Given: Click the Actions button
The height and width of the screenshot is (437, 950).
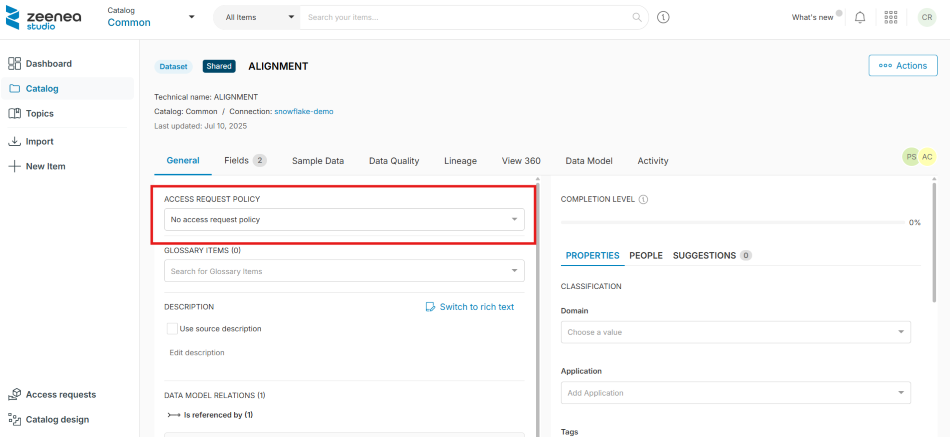Looking at the screenshot, I should (x=902, y=65).
